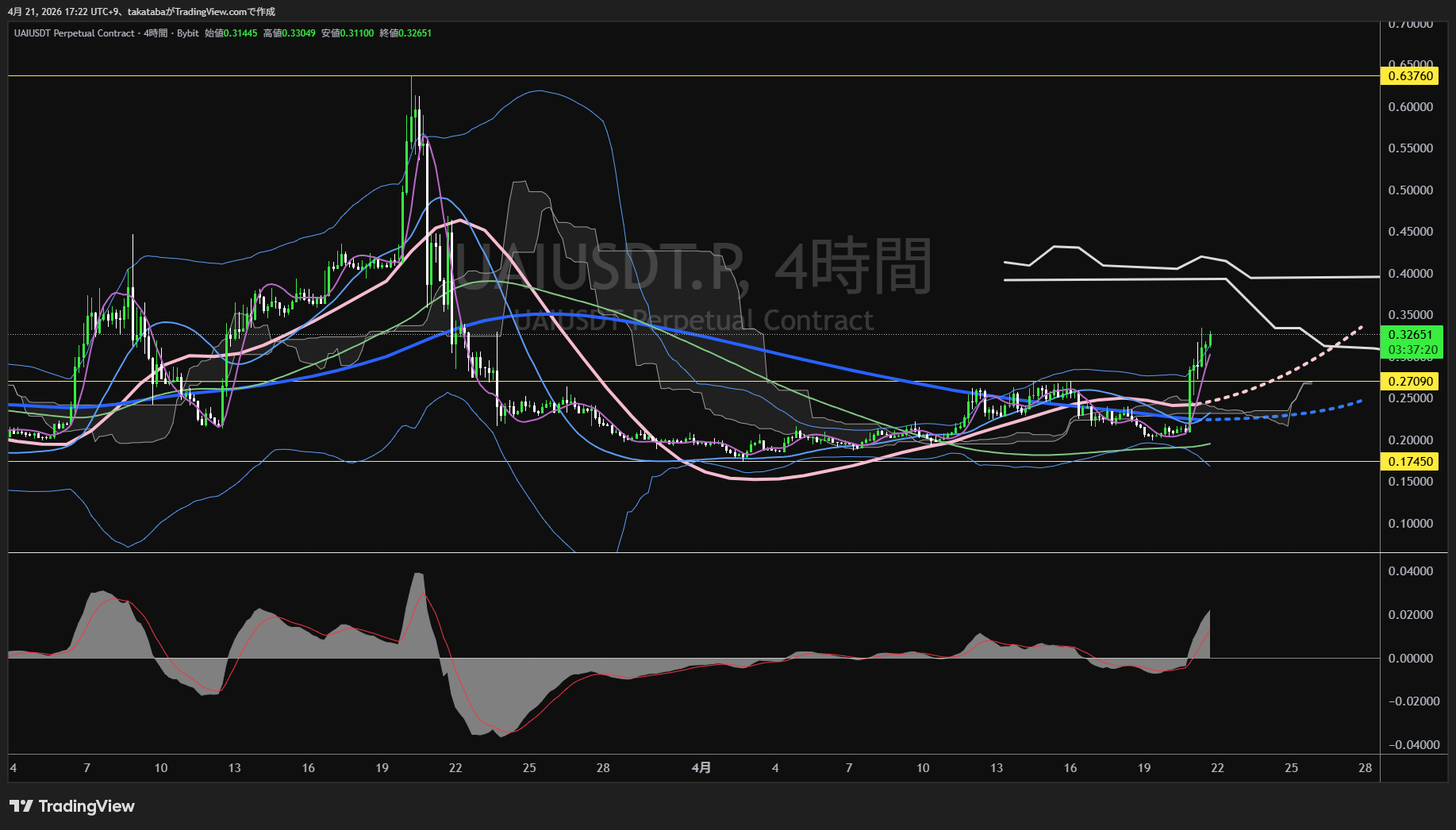The width and height of the screenshot is (1456, 830).
Task: Click the 安値 0.31100 low value
Action: coord(348,33)
